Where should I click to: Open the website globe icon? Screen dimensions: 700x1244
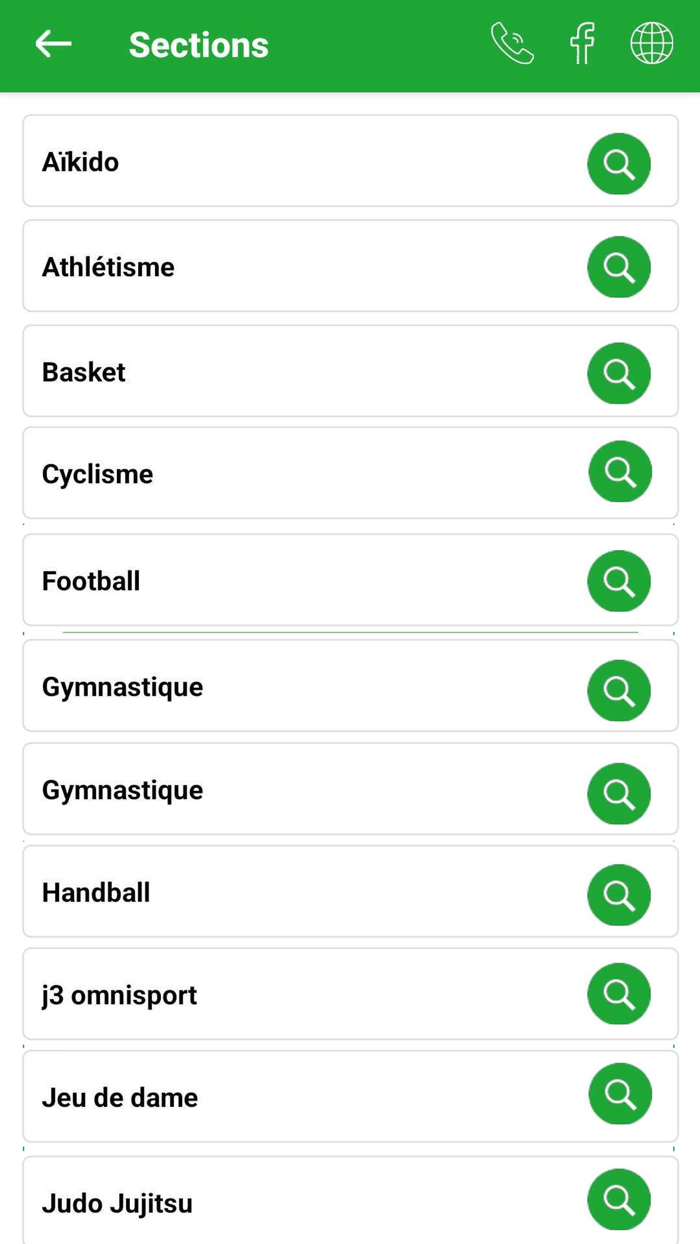click(652, 44)
